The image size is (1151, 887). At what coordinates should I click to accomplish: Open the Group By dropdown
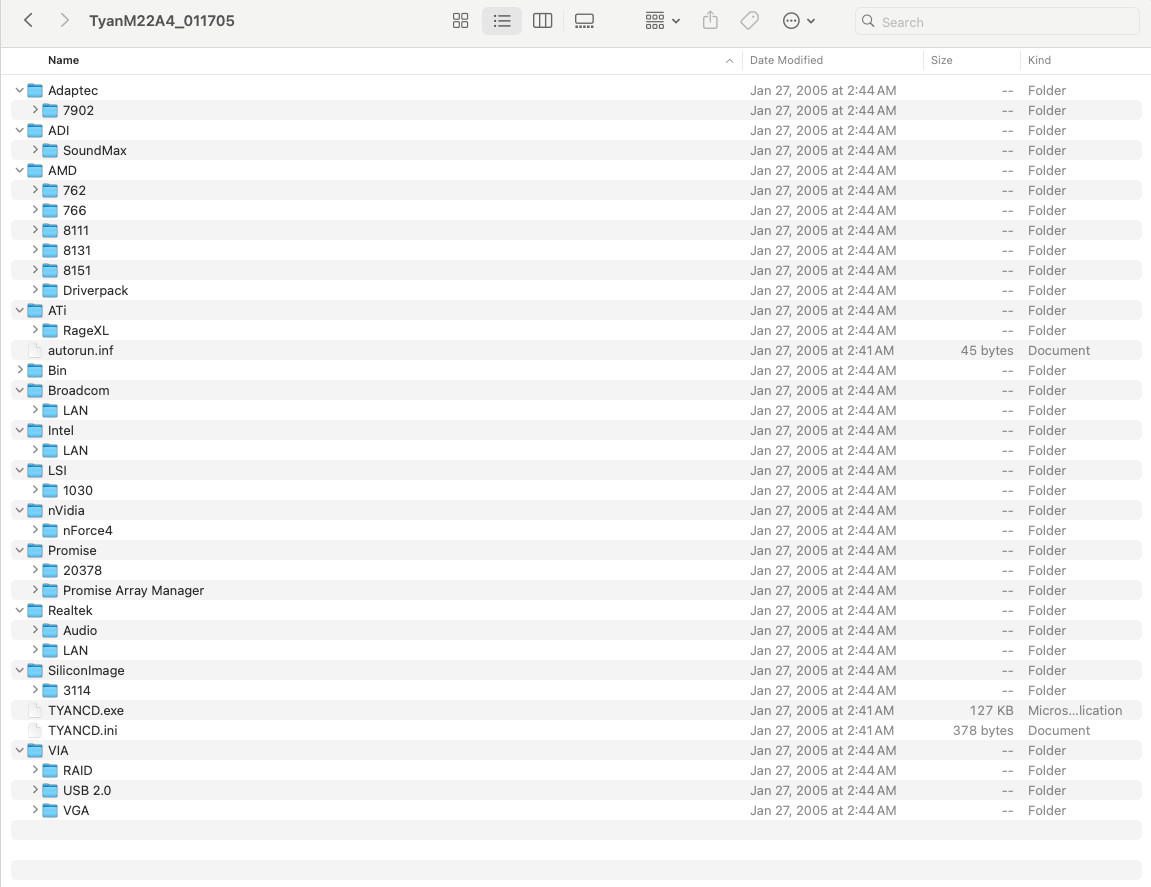pos(663,21)
